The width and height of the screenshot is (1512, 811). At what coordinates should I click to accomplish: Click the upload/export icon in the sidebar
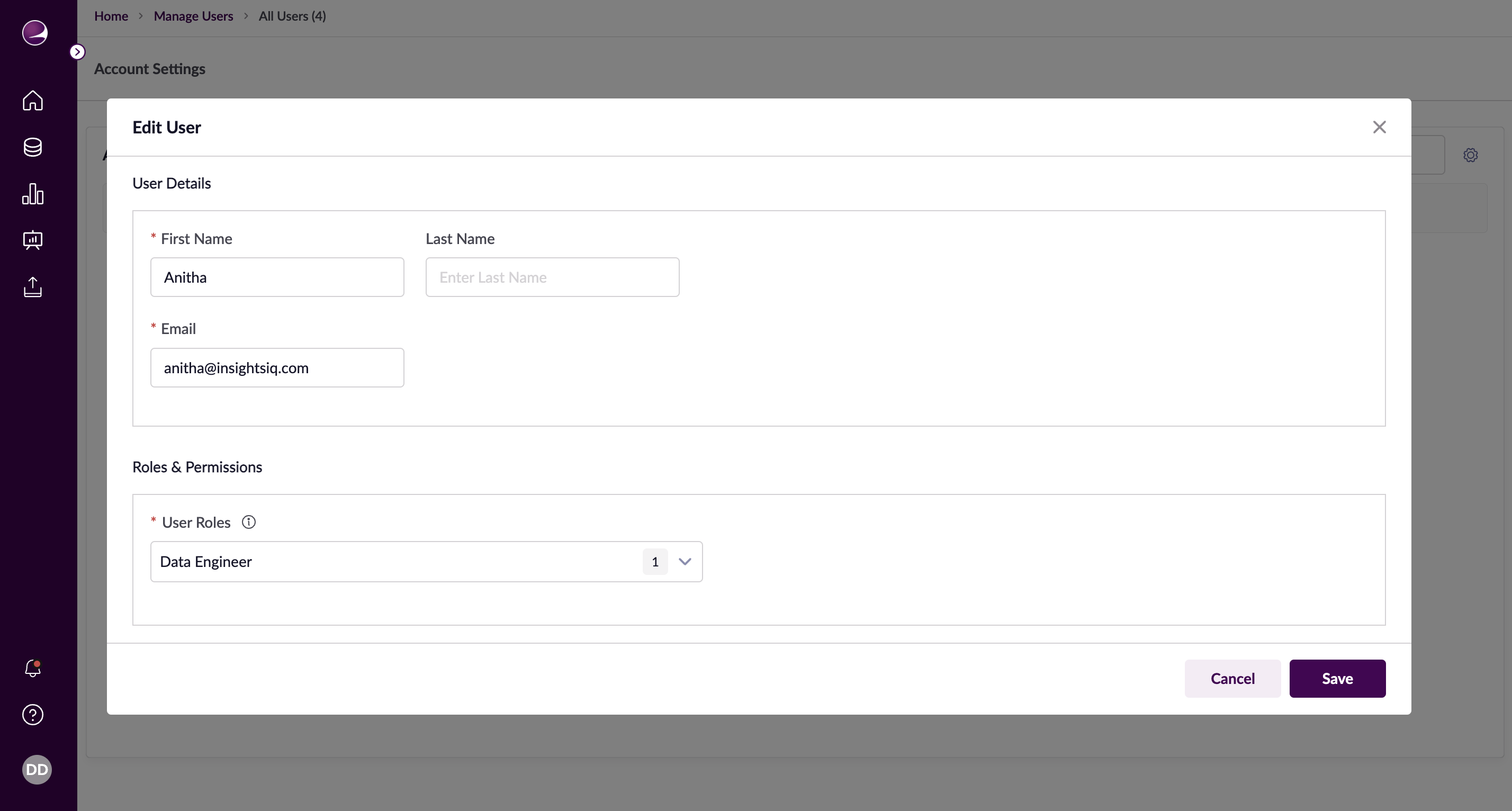pos(32,287)
